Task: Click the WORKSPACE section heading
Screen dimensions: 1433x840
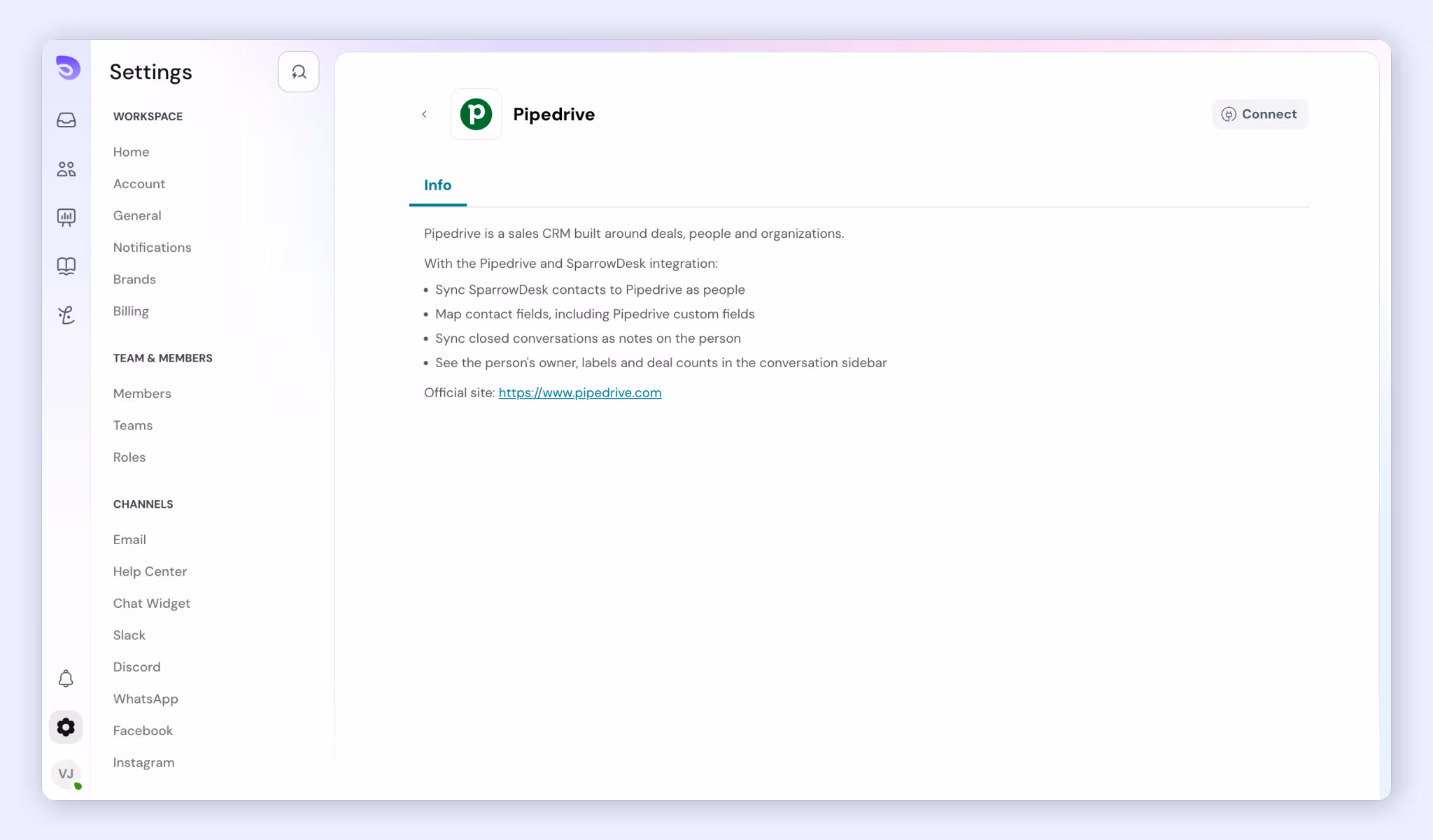Action: pyautogui.click(x=148, y=117)
